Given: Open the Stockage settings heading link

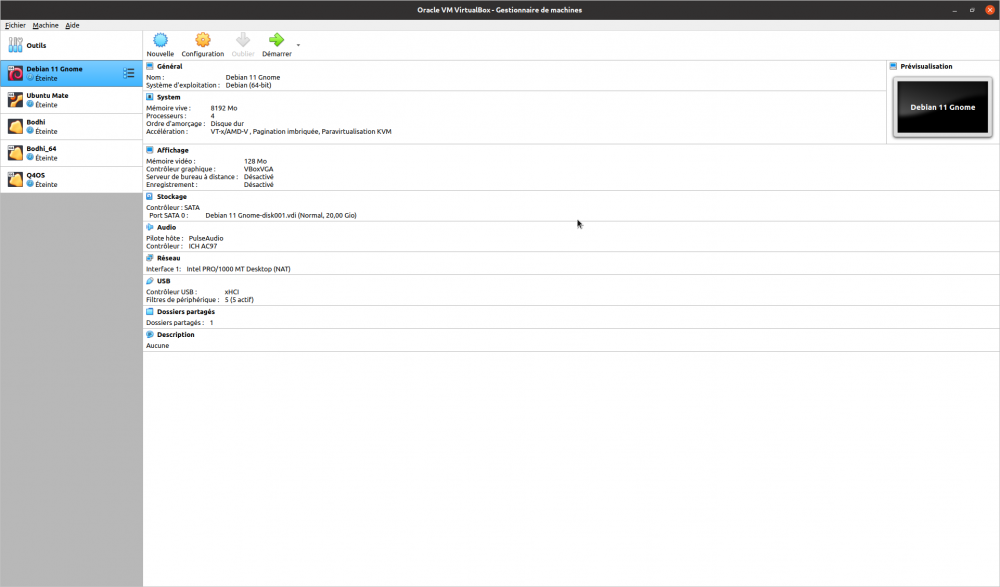Looking at the screenshot, I should pos(172,197).
